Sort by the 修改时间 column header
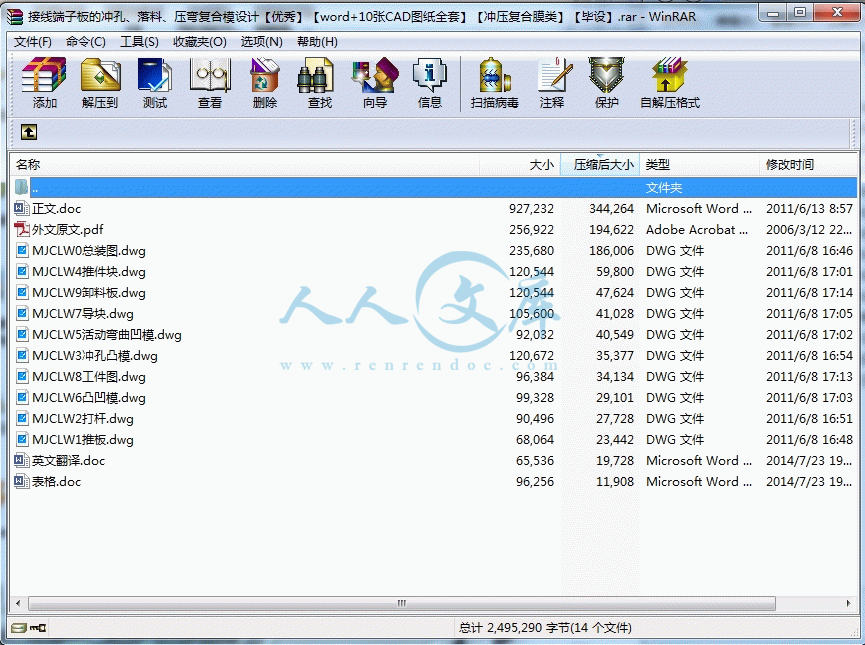Viewport: 865px width, 645px height. pos(808,164)
